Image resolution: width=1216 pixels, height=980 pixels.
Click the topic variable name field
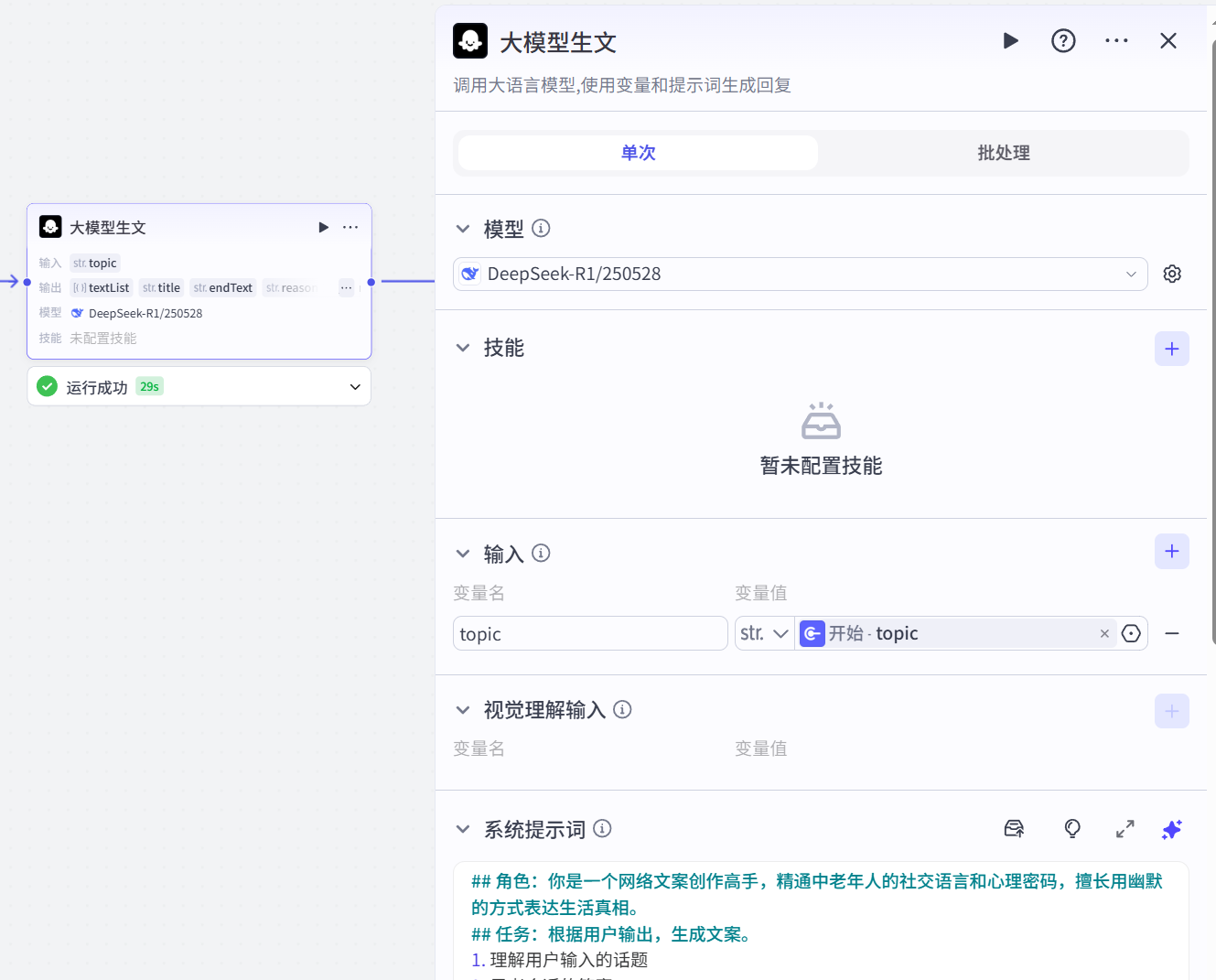590,633
